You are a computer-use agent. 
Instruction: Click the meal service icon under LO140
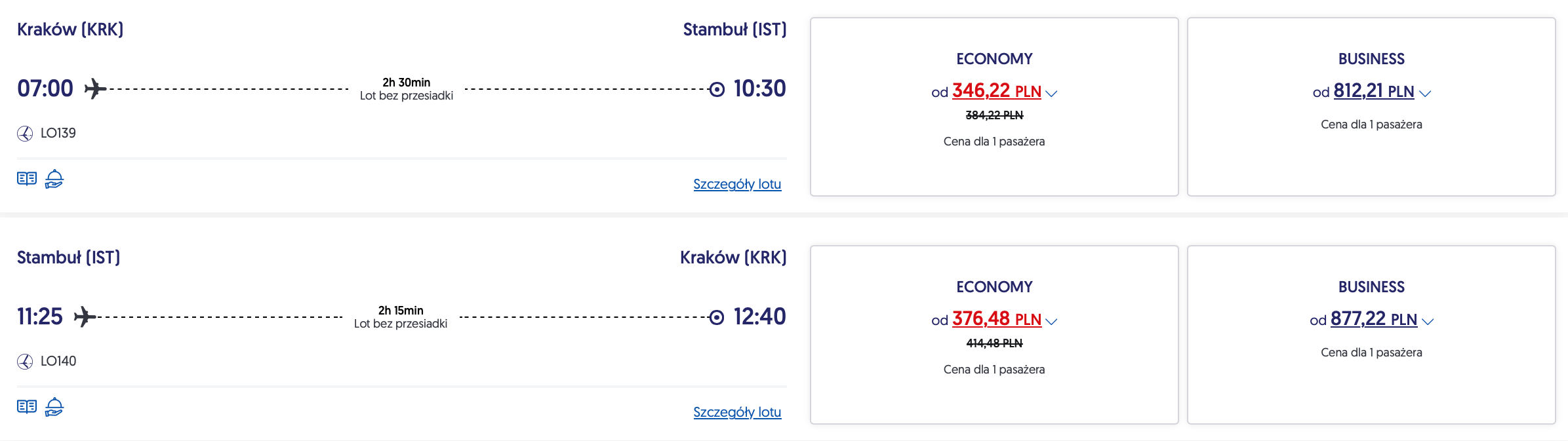(54, 407)
